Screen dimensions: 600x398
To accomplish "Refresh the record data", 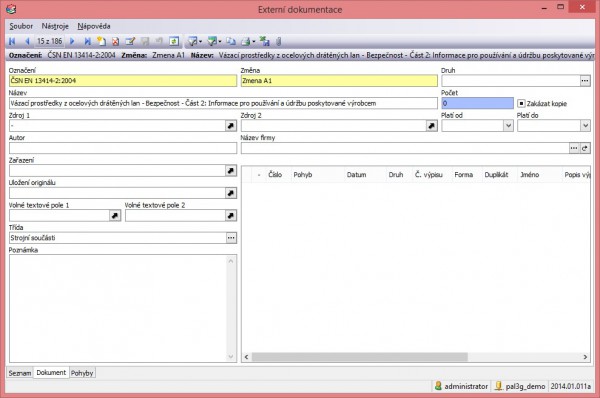I will pyautogui.click(x=174, y=41).
